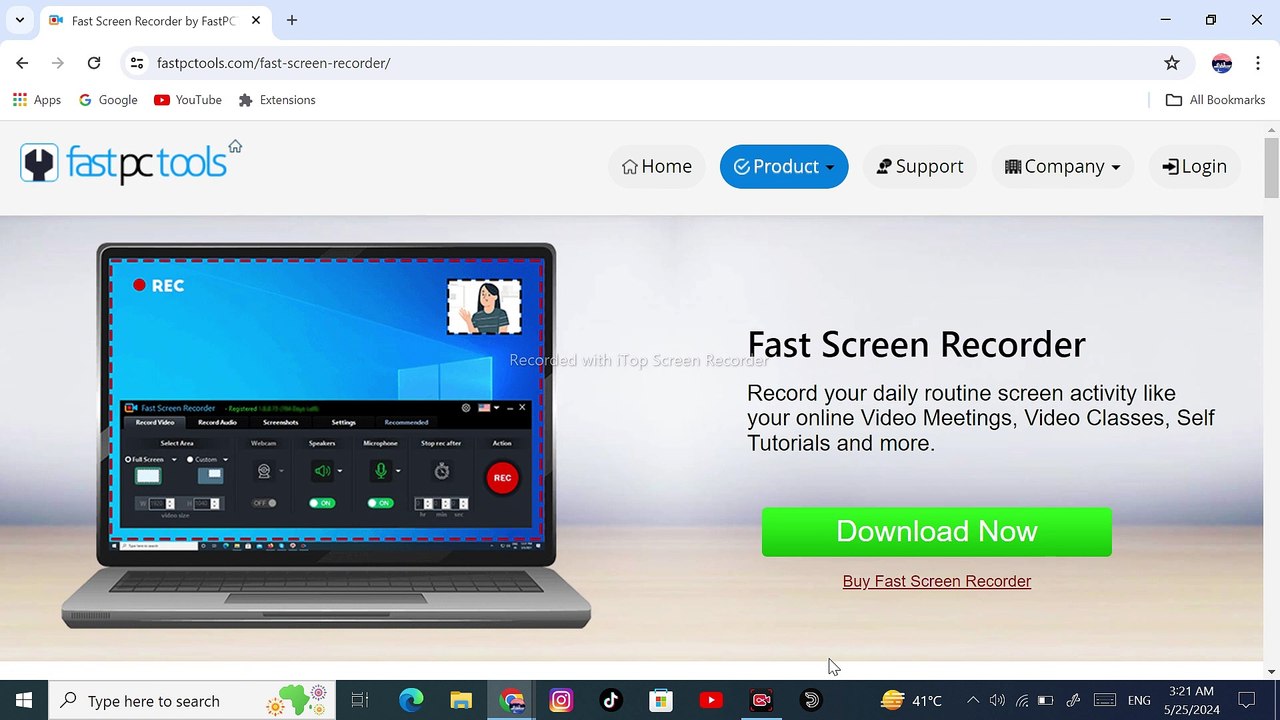Follow the Buy Fast Screen Recorder link
1280x720 pixels.
point(937,581)
